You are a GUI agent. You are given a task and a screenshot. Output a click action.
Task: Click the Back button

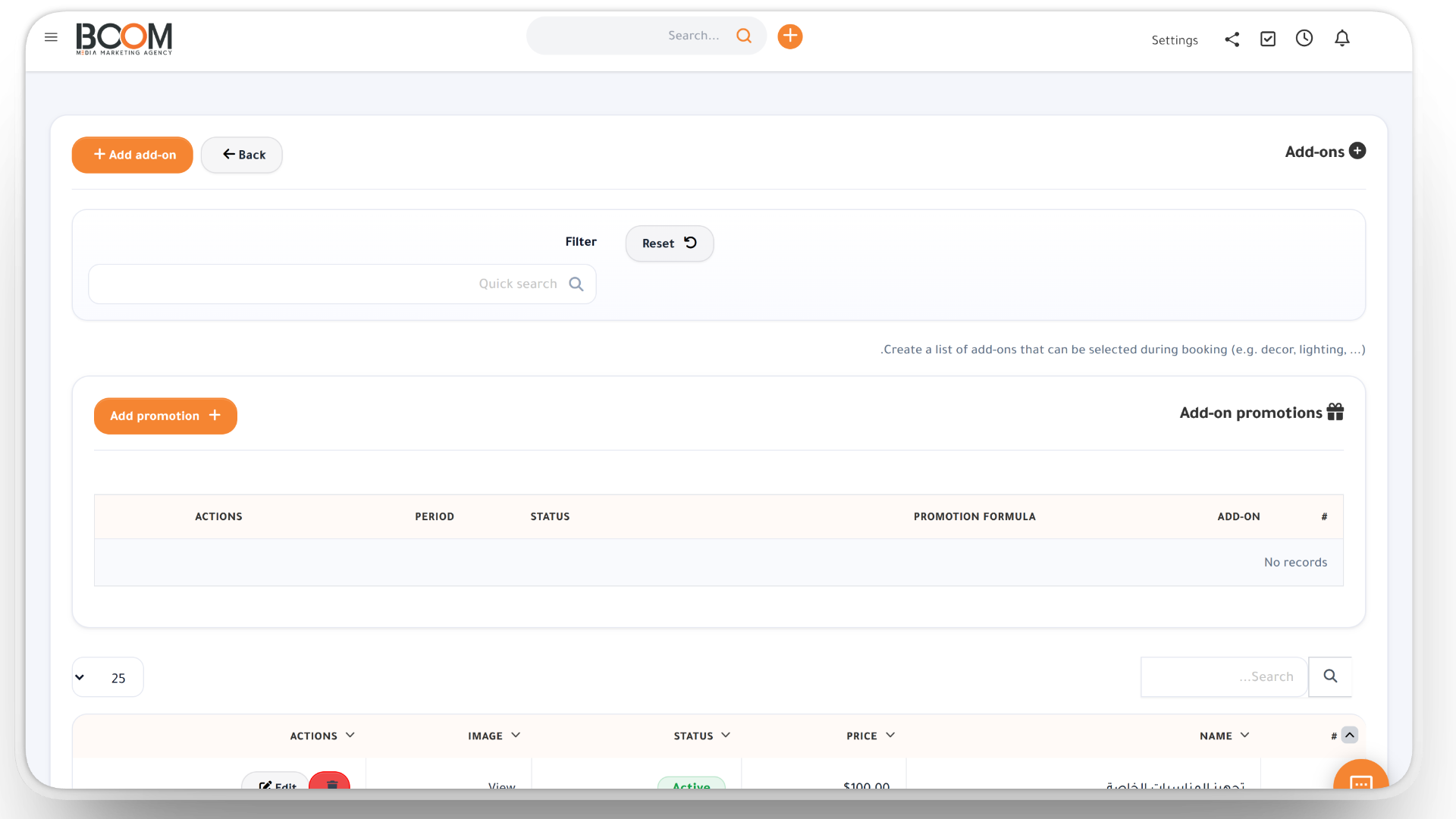coord(242,155)
